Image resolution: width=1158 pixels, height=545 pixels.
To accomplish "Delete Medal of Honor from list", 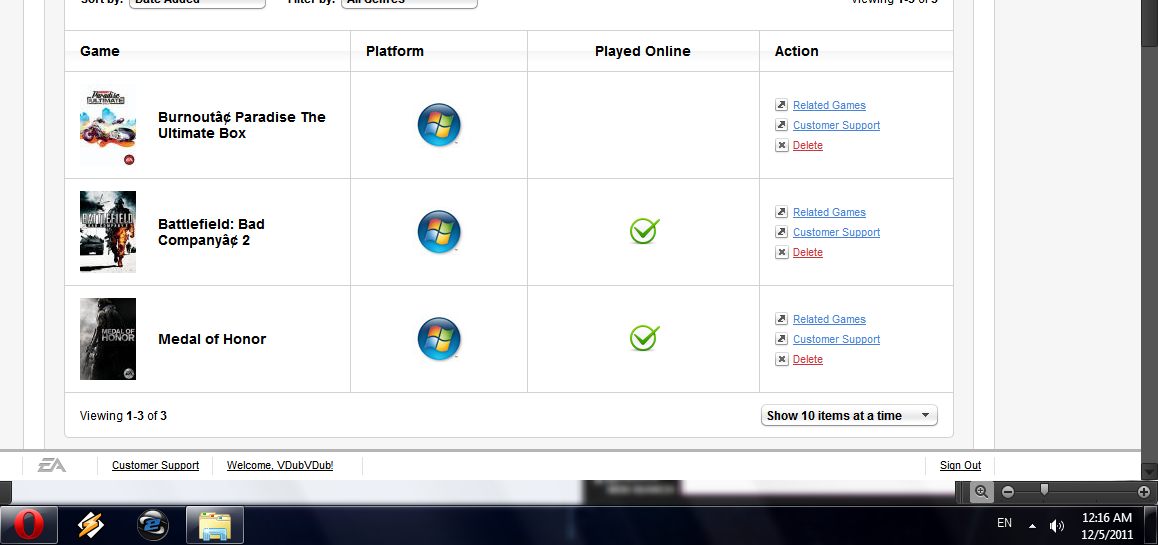I will pyautogui.click(x=807, y=359).
